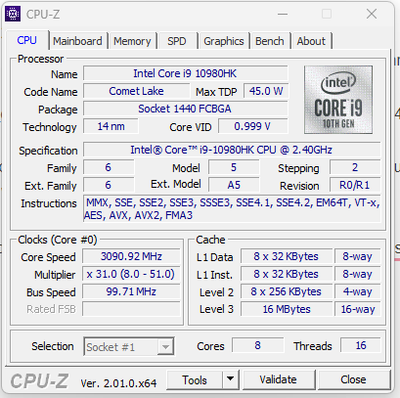Open the Tools dropdown arrow
This screenshot has width=400, height=398.
point(230,379)
